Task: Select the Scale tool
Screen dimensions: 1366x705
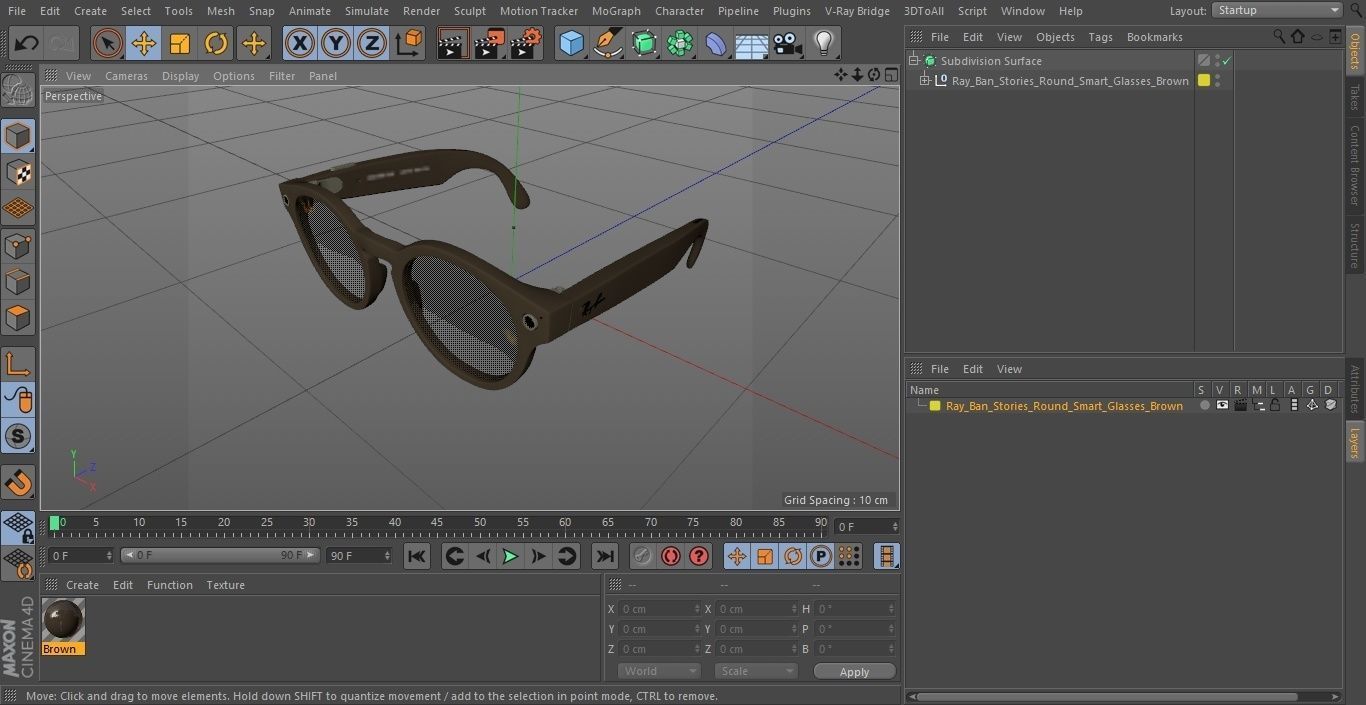Action: (x=180, y=44)
